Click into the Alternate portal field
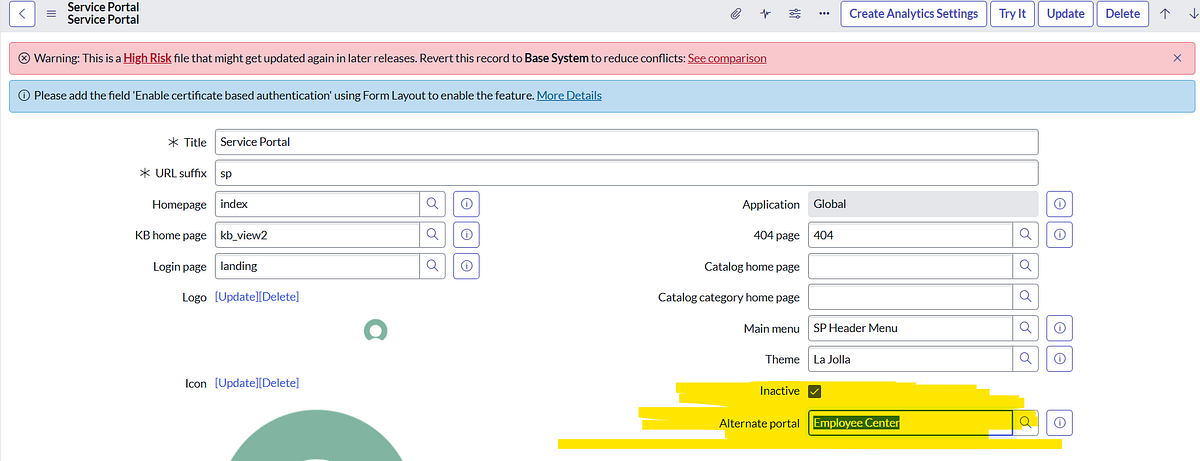Screen dimensions: 1200x461 [910, 423]
